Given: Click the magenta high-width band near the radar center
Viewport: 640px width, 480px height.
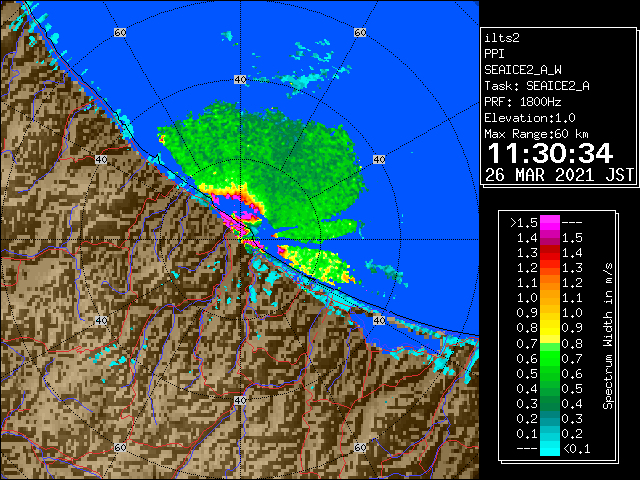Looking at the screenshot, I should point(239,224).
